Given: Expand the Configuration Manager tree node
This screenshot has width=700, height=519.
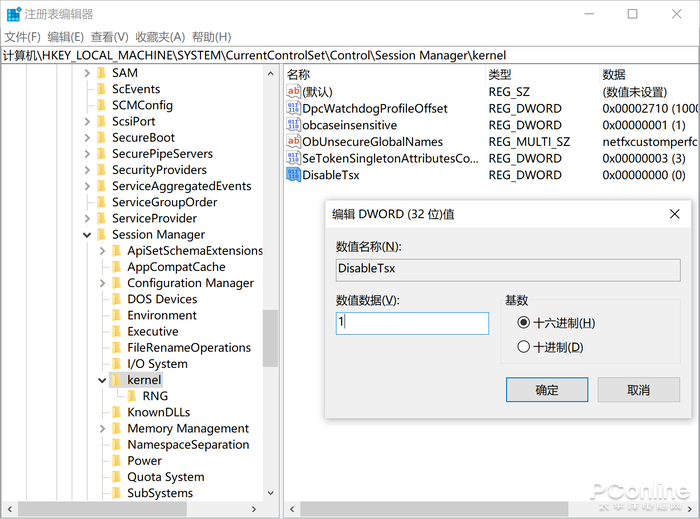Looking at the screenshot, I should click(x=102, y=283).
